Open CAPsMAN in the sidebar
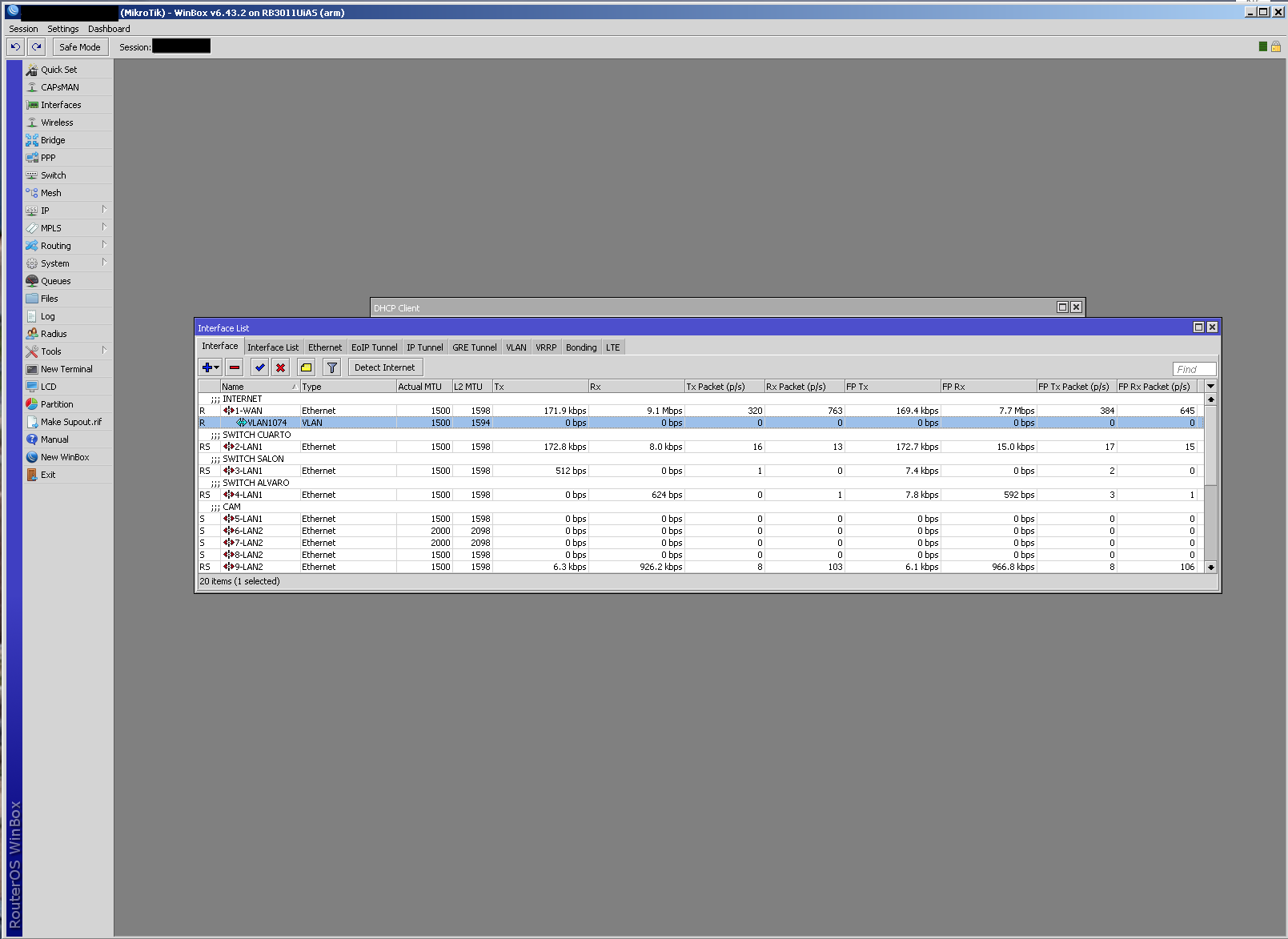This screenshot has height=939, width=1288. click(x=68, y=87)
